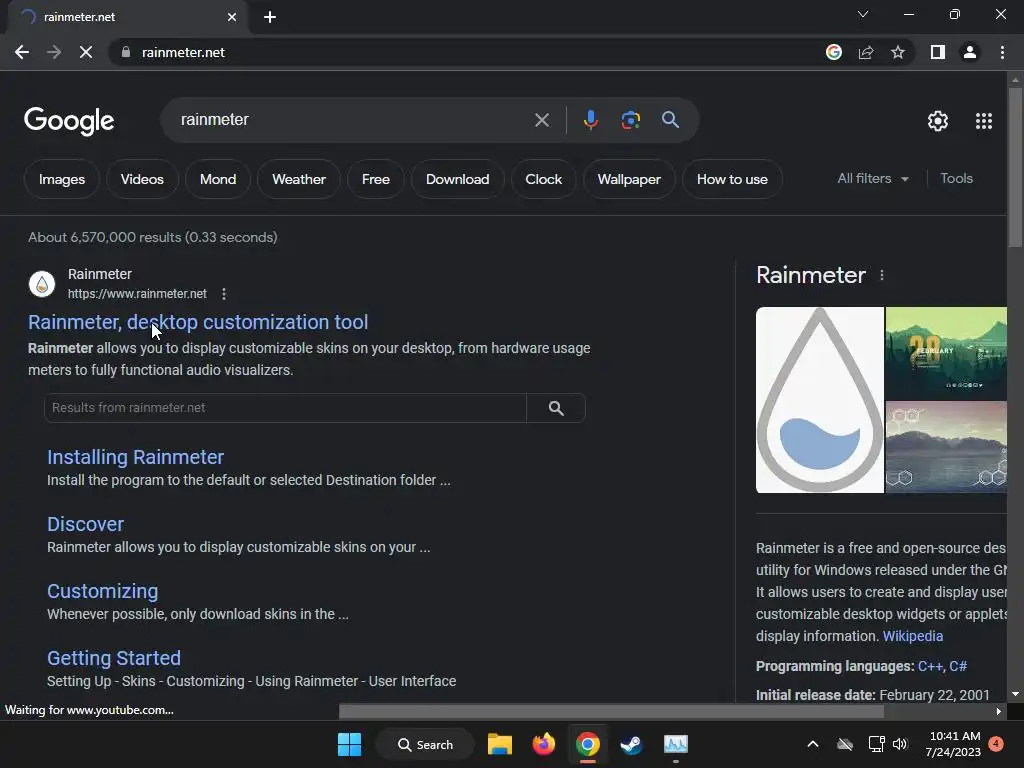Click the browser forward arrow
This screenshot has width=1024, height=768.
(54, 52)
